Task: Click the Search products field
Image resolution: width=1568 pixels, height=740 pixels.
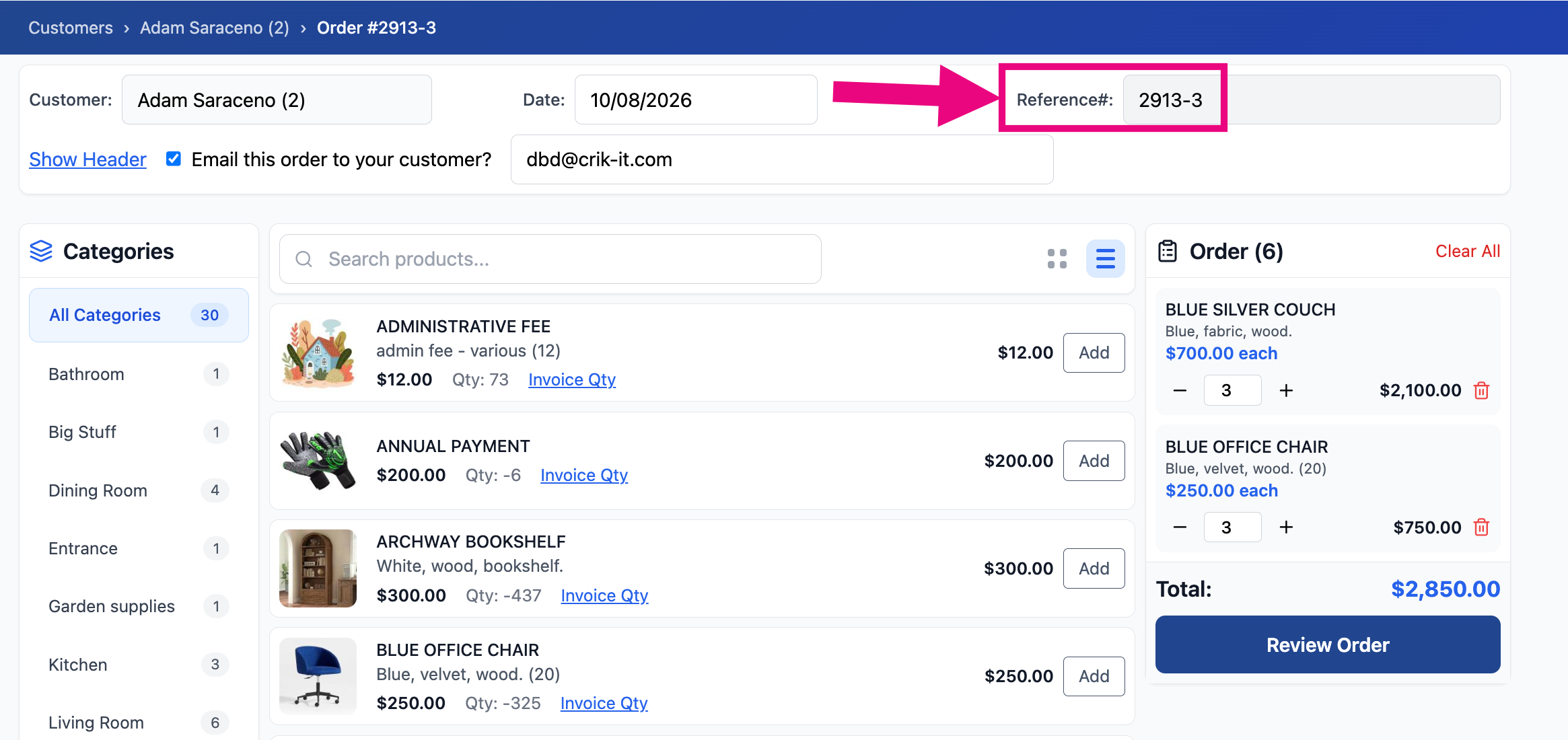Action: (x=550, y=259)
